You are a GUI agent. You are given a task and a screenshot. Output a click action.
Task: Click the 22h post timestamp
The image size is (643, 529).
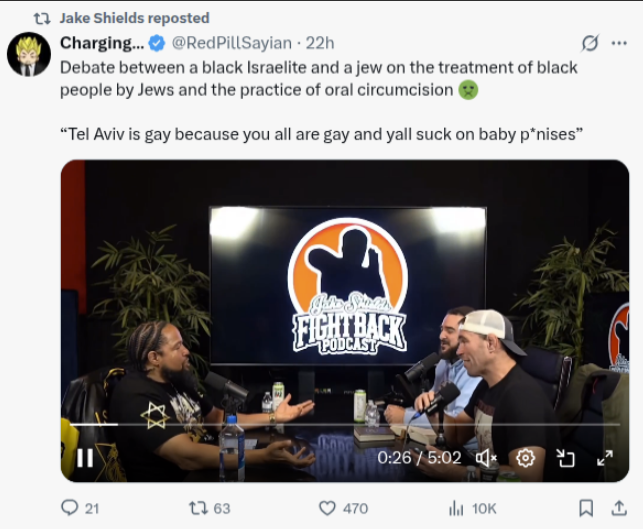pos(320,43)
